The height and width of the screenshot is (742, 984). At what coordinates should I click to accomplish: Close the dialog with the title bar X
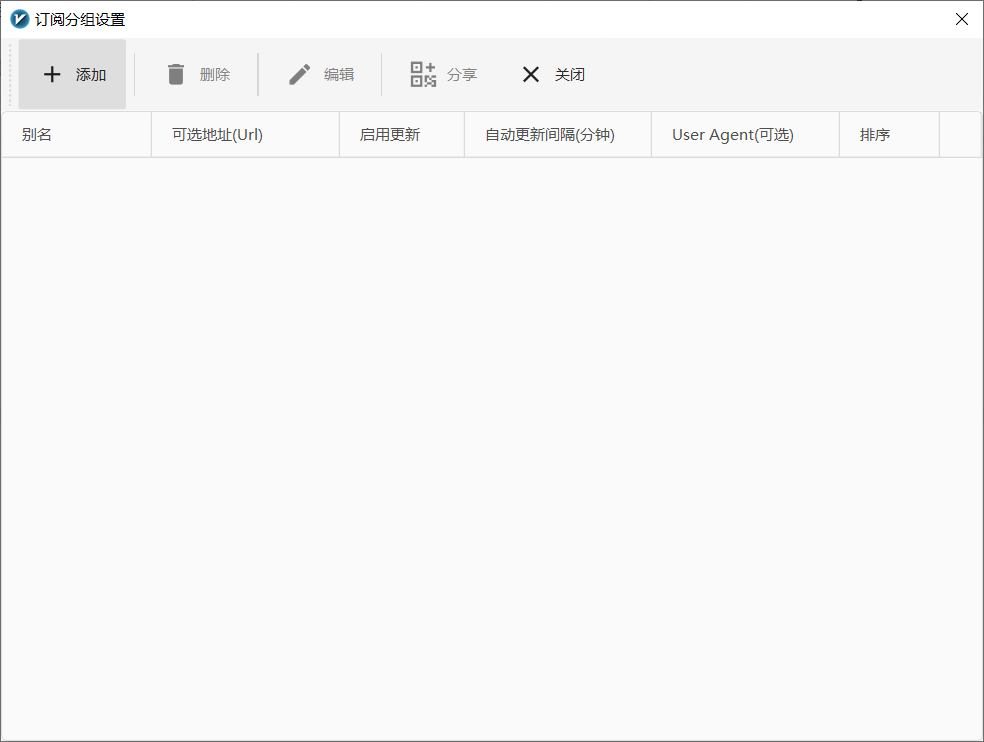pyautogui.click(x=961, y=18)
